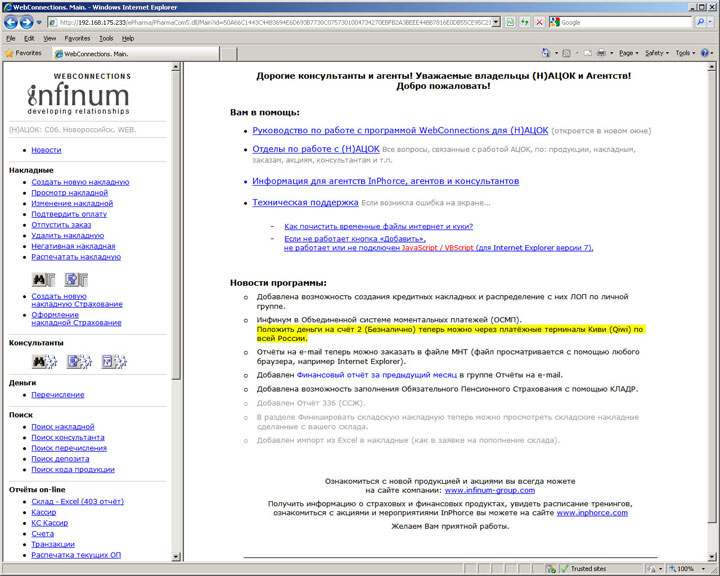
Task: Open the Новости link
Action: [46, 150]
